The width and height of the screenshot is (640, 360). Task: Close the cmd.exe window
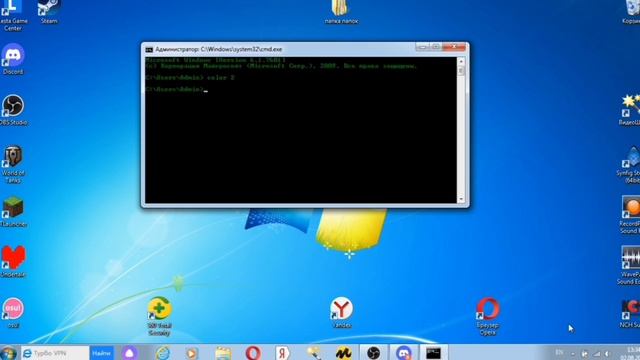[x=453, y=47]
